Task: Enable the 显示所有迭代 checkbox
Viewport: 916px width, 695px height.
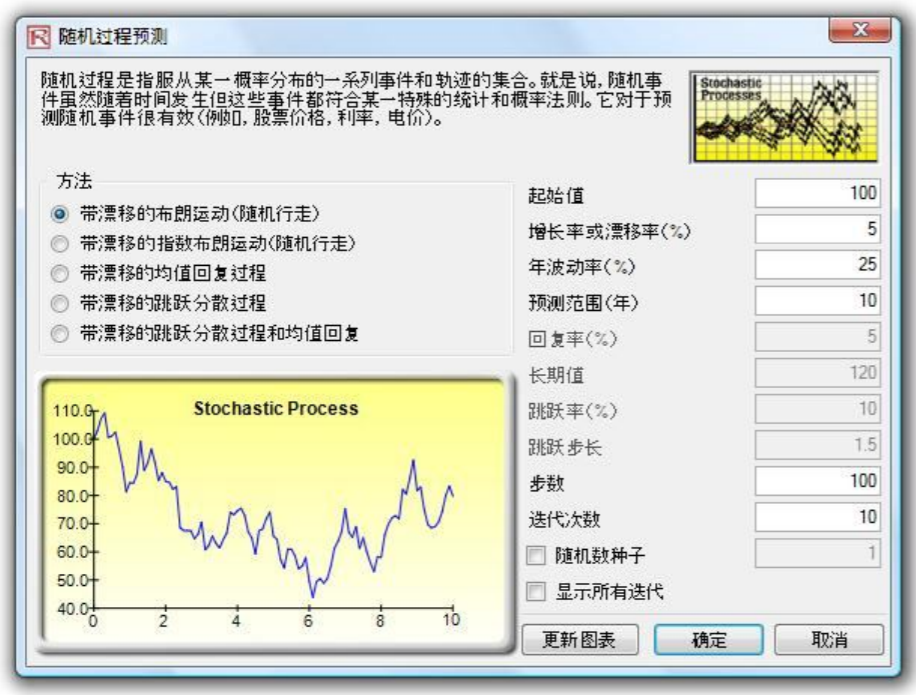Action: click(x=536, y=591)
